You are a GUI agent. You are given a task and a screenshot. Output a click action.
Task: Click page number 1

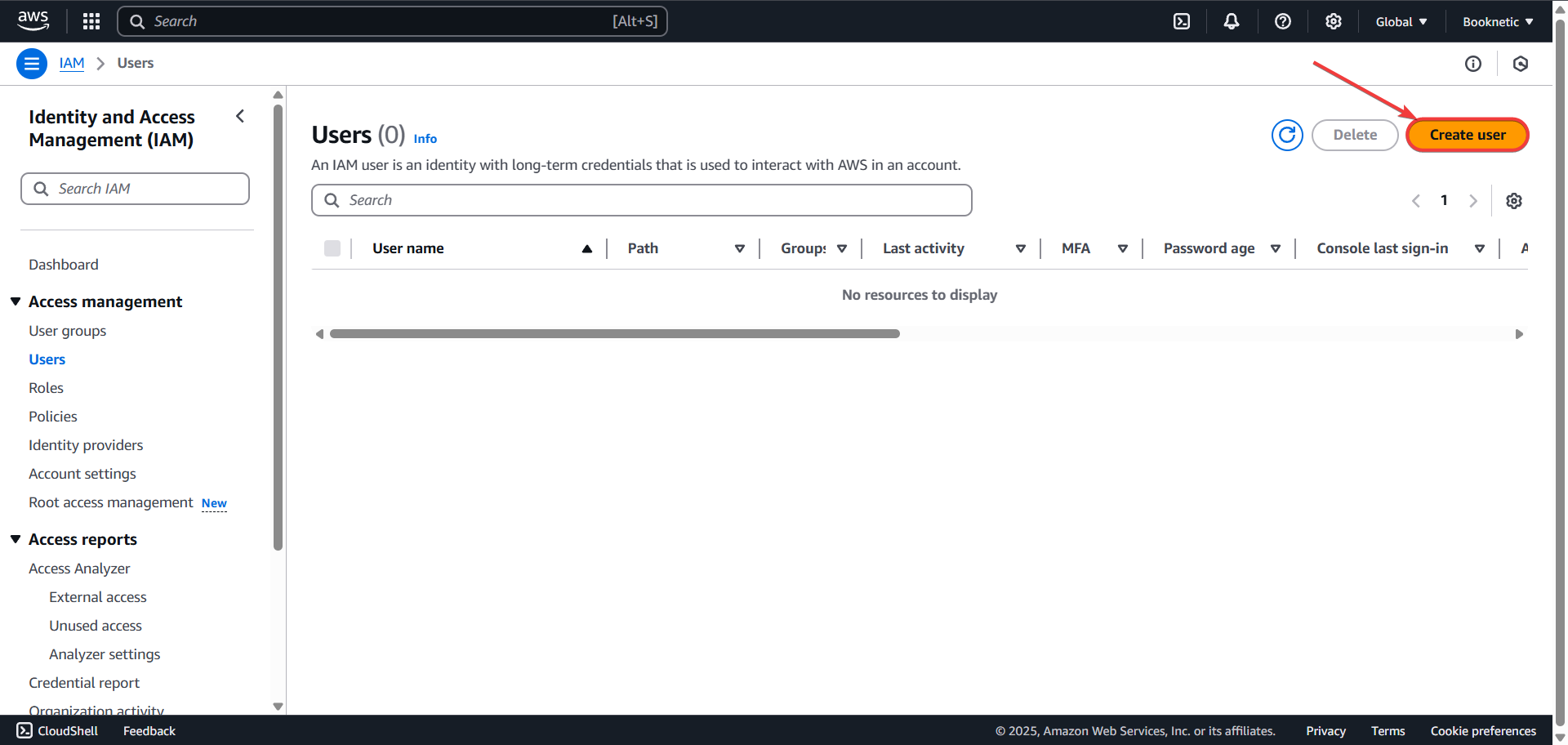coord(1444,200)
